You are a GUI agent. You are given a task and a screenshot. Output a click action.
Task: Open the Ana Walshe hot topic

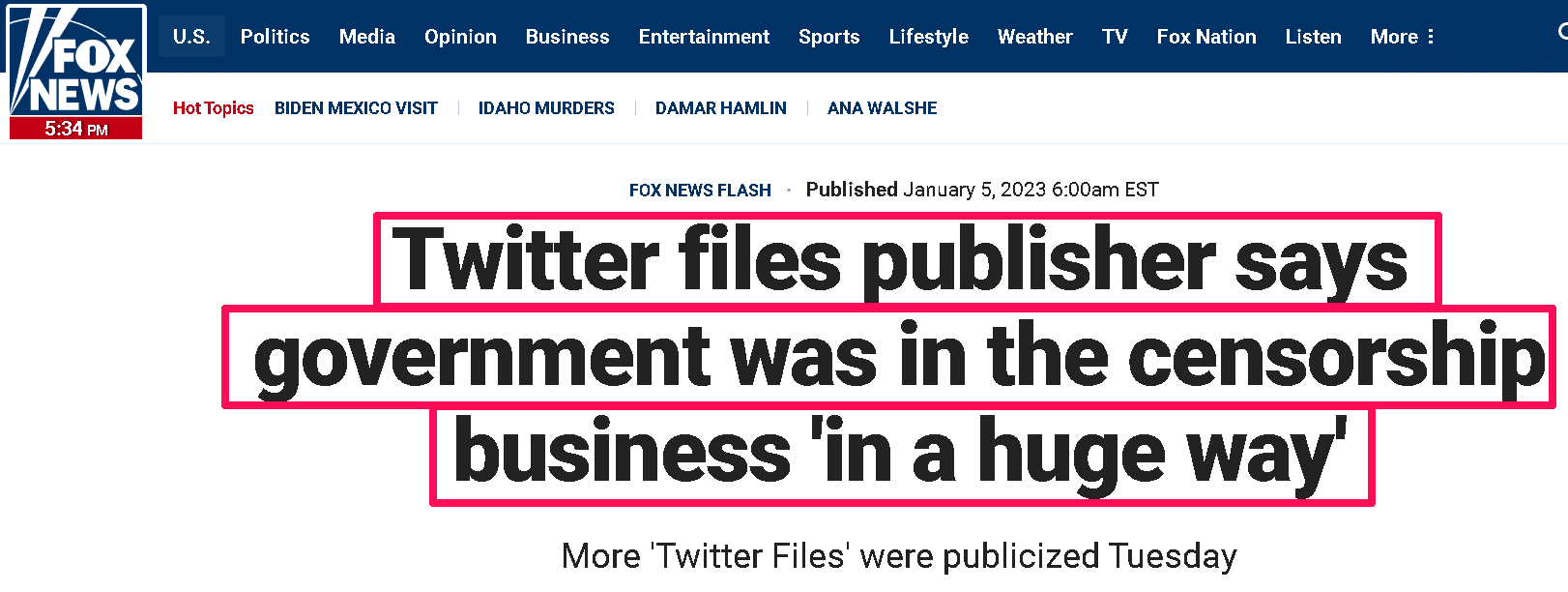tap(882, 108)
